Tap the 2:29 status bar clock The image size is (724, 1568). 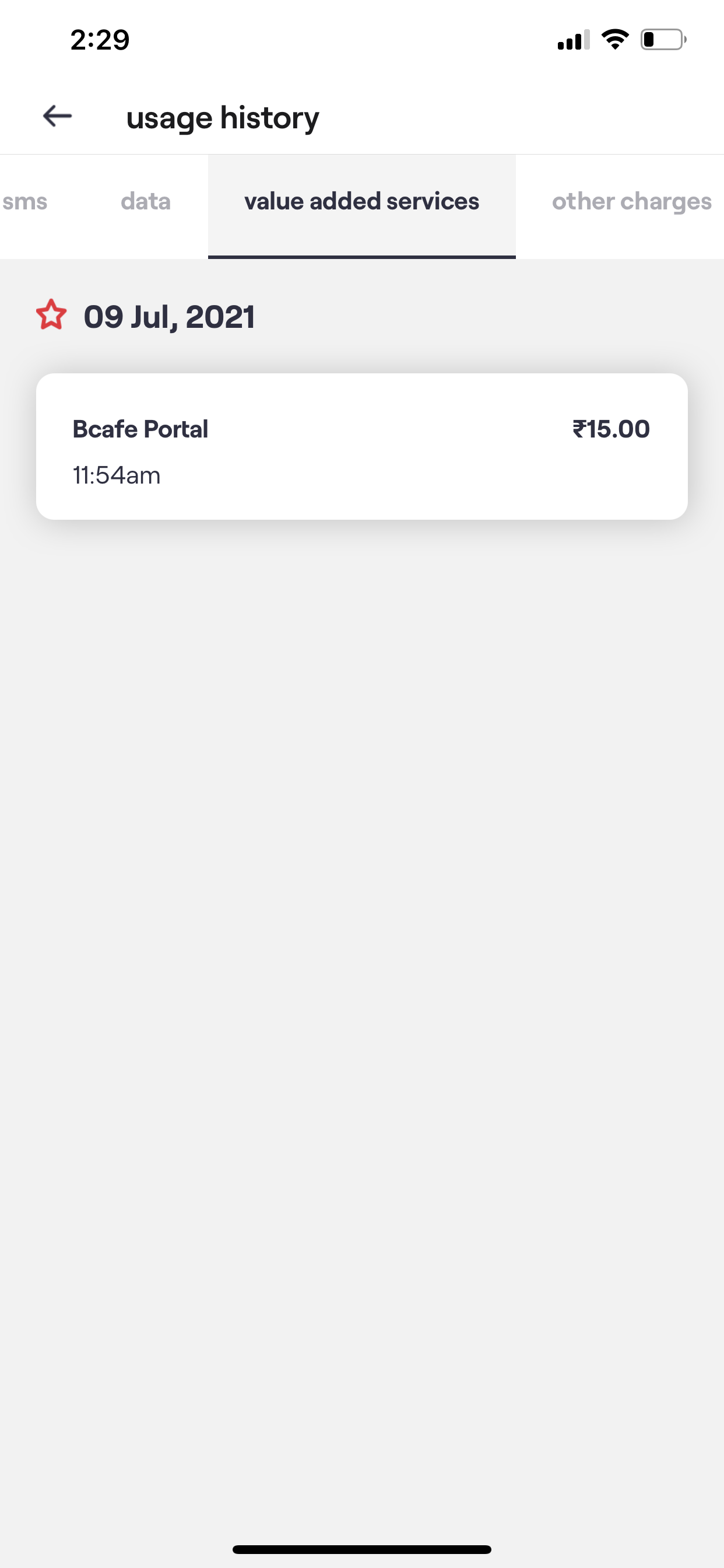[x=100, y=40]
